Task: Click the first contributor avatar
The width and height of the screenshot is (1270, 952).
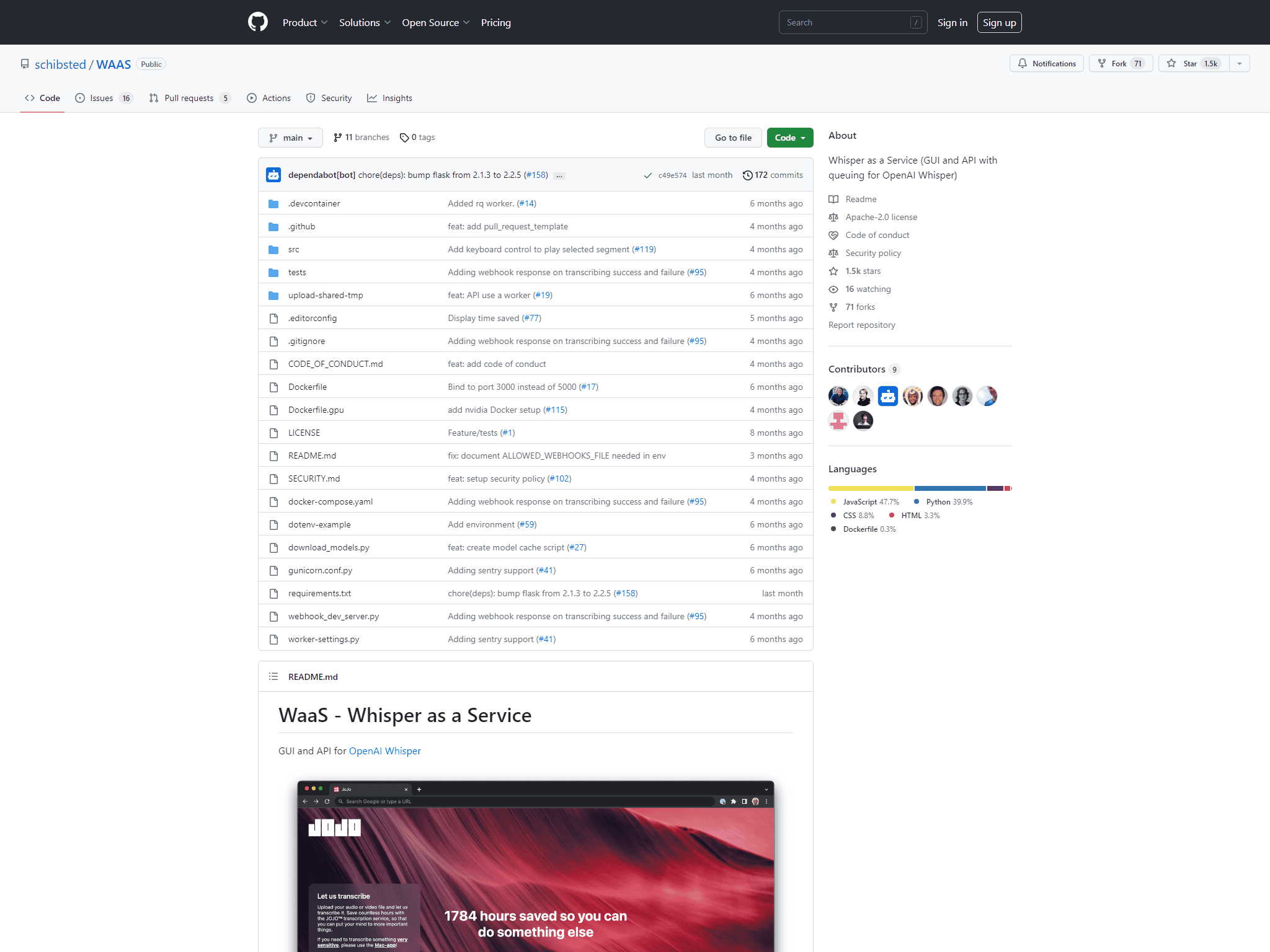Action: pos(838,395)
